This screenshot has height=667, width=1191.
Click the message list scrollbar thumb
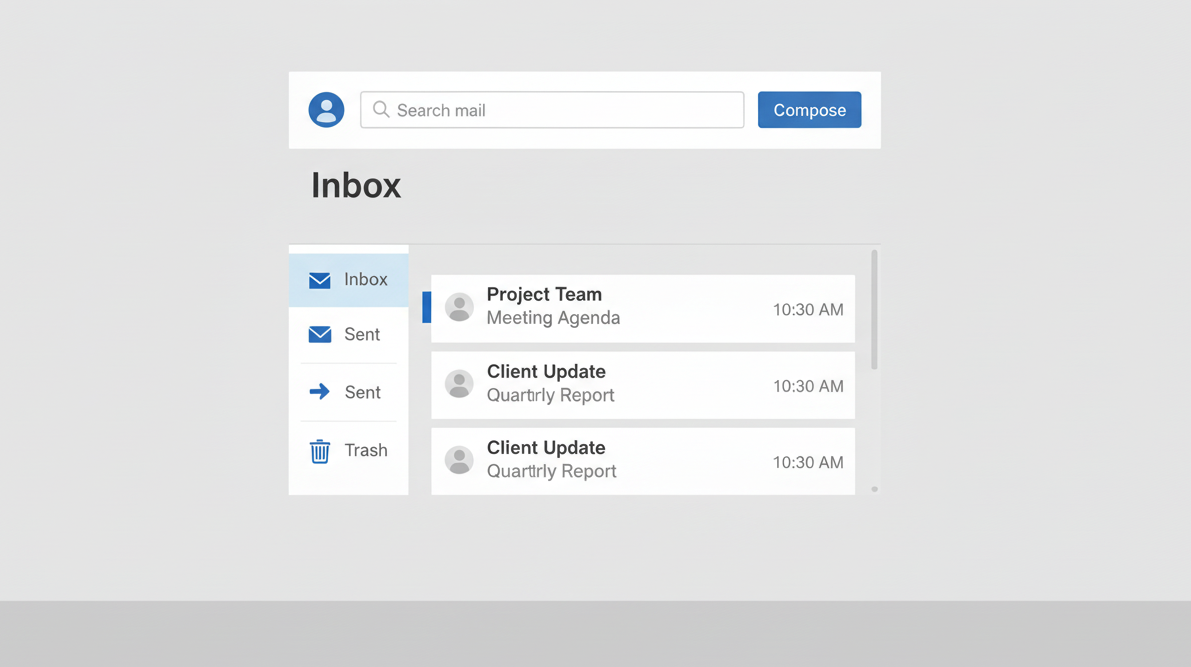(874, 310)
